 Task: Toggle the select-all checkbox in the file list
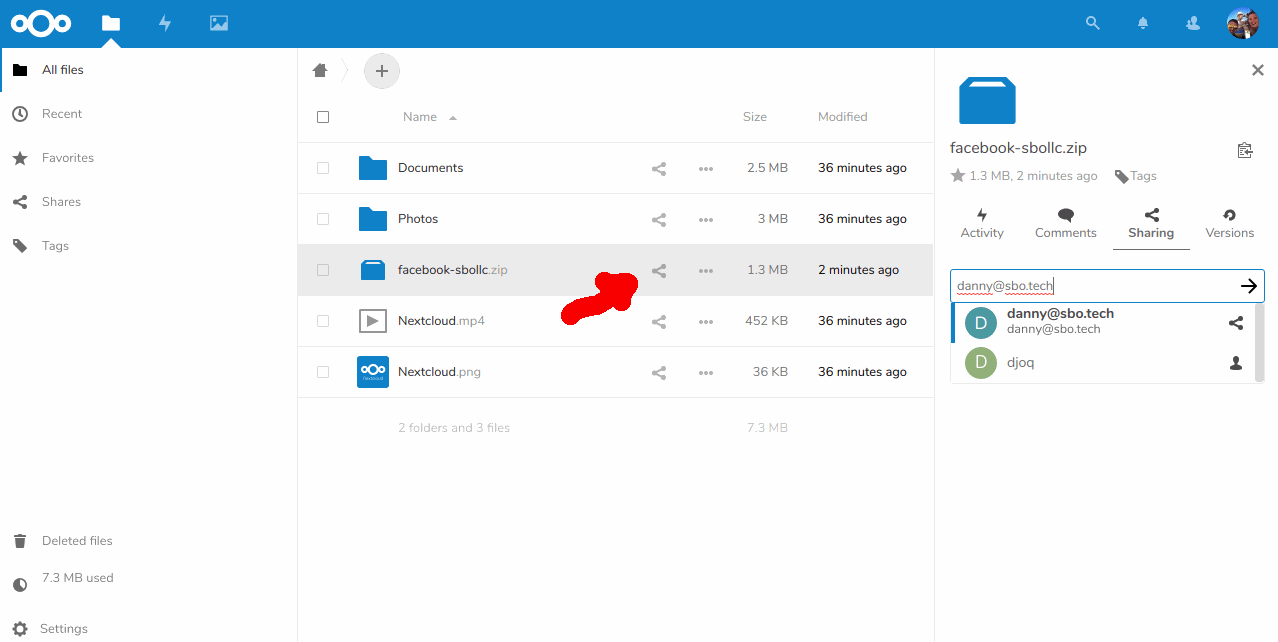point(323,117)
